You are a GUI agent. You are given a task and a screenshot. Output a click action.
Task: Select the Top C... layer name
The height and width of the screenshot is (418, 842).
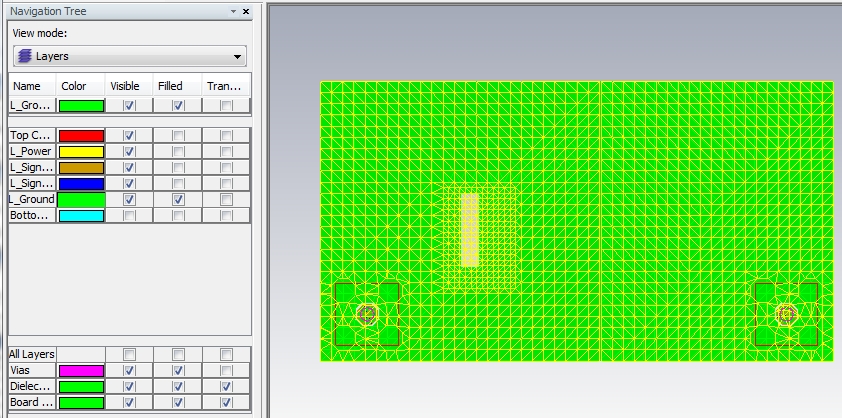pos(30,135)
